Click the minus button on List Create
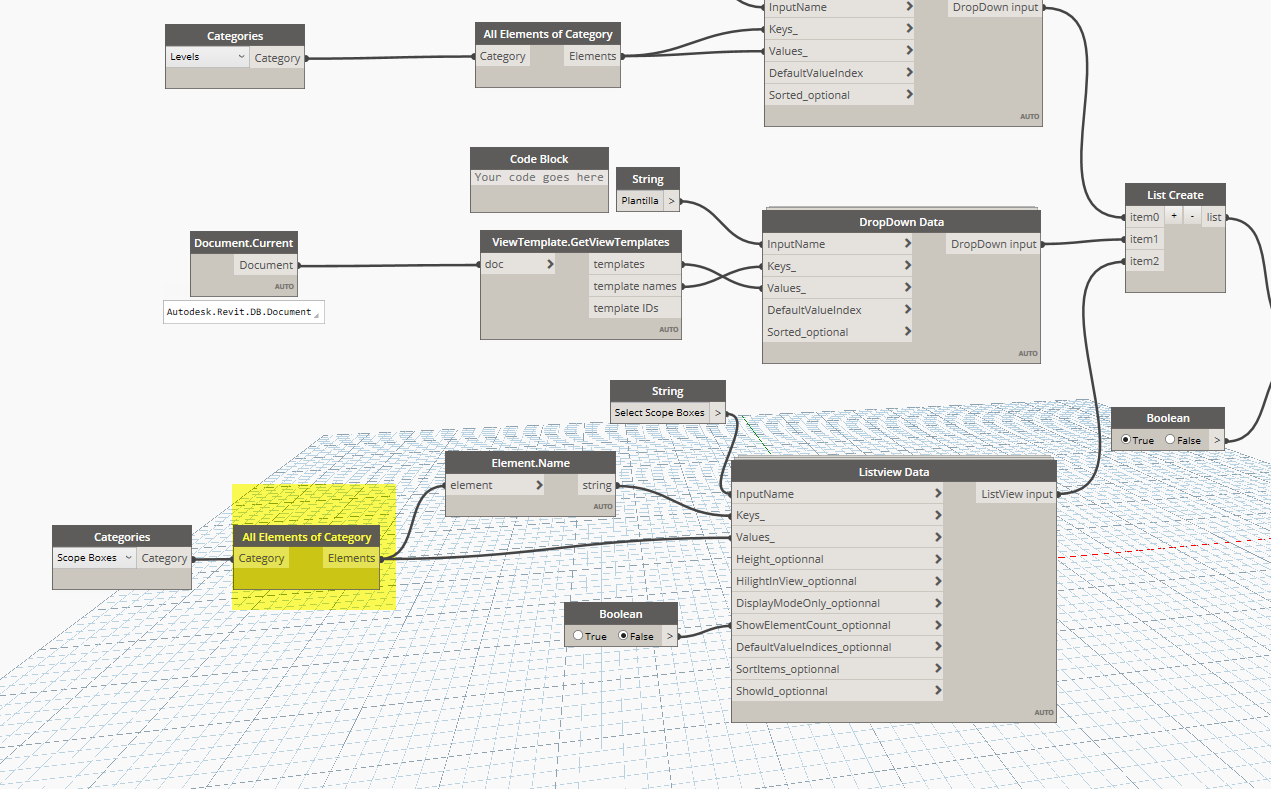Viewport: 1271px width, 789px height. (x=1192, y=214)
